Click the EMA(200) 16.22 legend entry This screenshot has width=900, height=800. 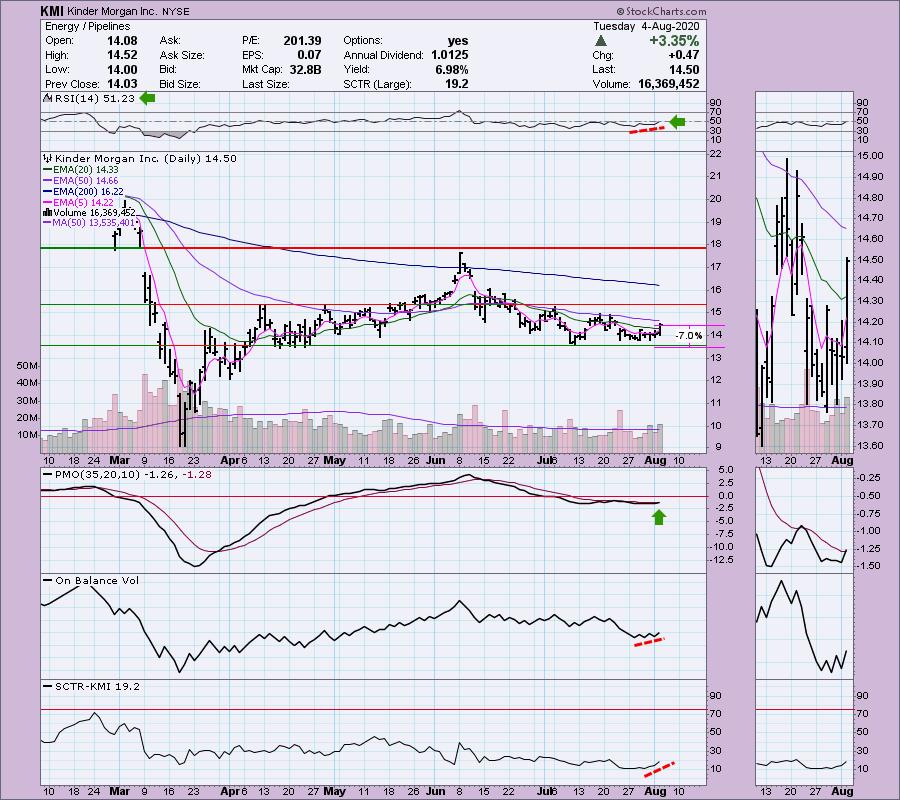pos(83,192)
